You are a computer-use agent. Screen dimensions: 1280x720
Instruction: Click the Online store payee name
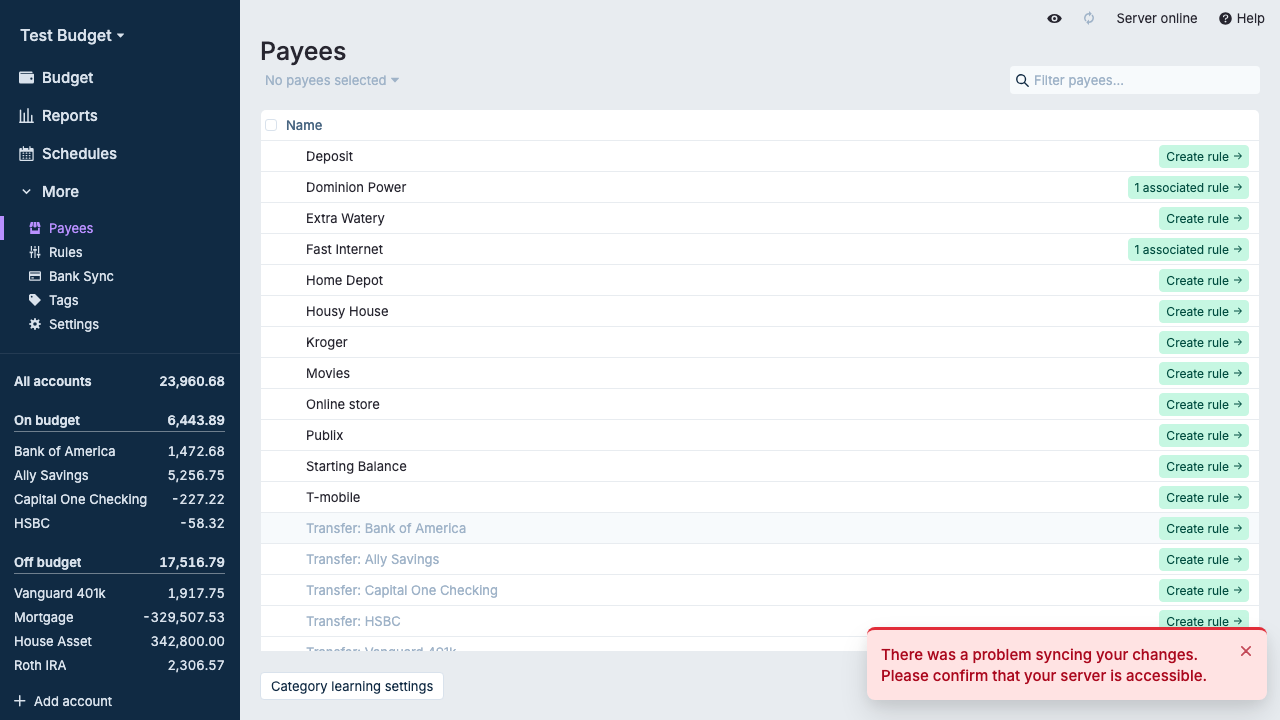click(x=343, y=404)
